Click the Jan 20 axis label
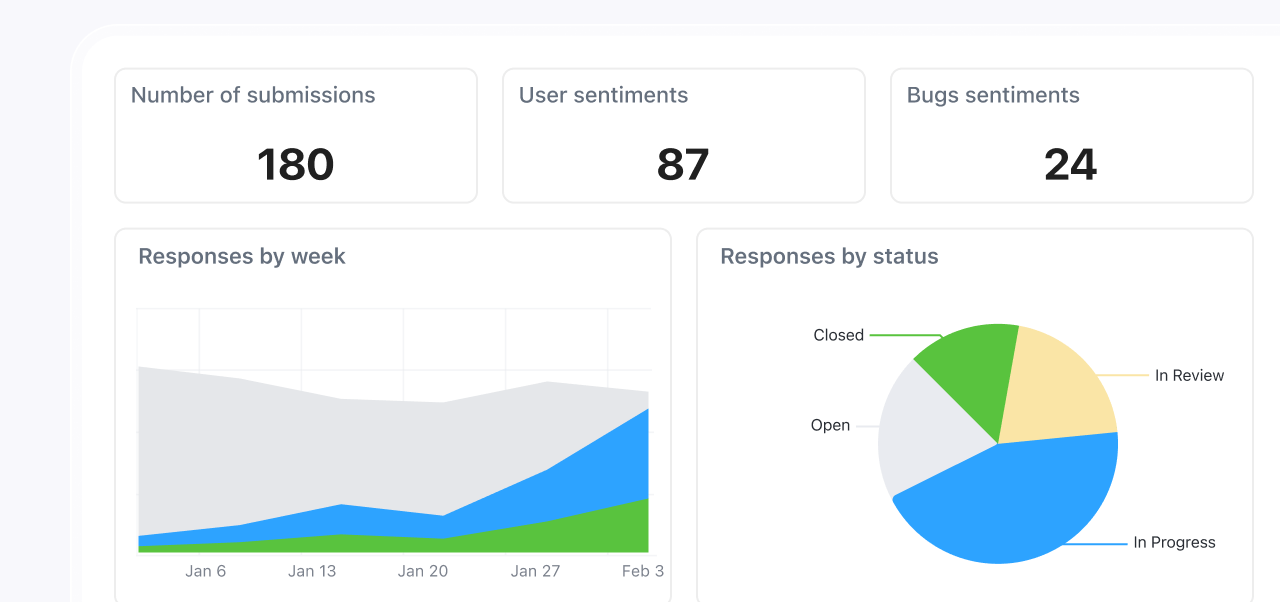 point(423,571)
